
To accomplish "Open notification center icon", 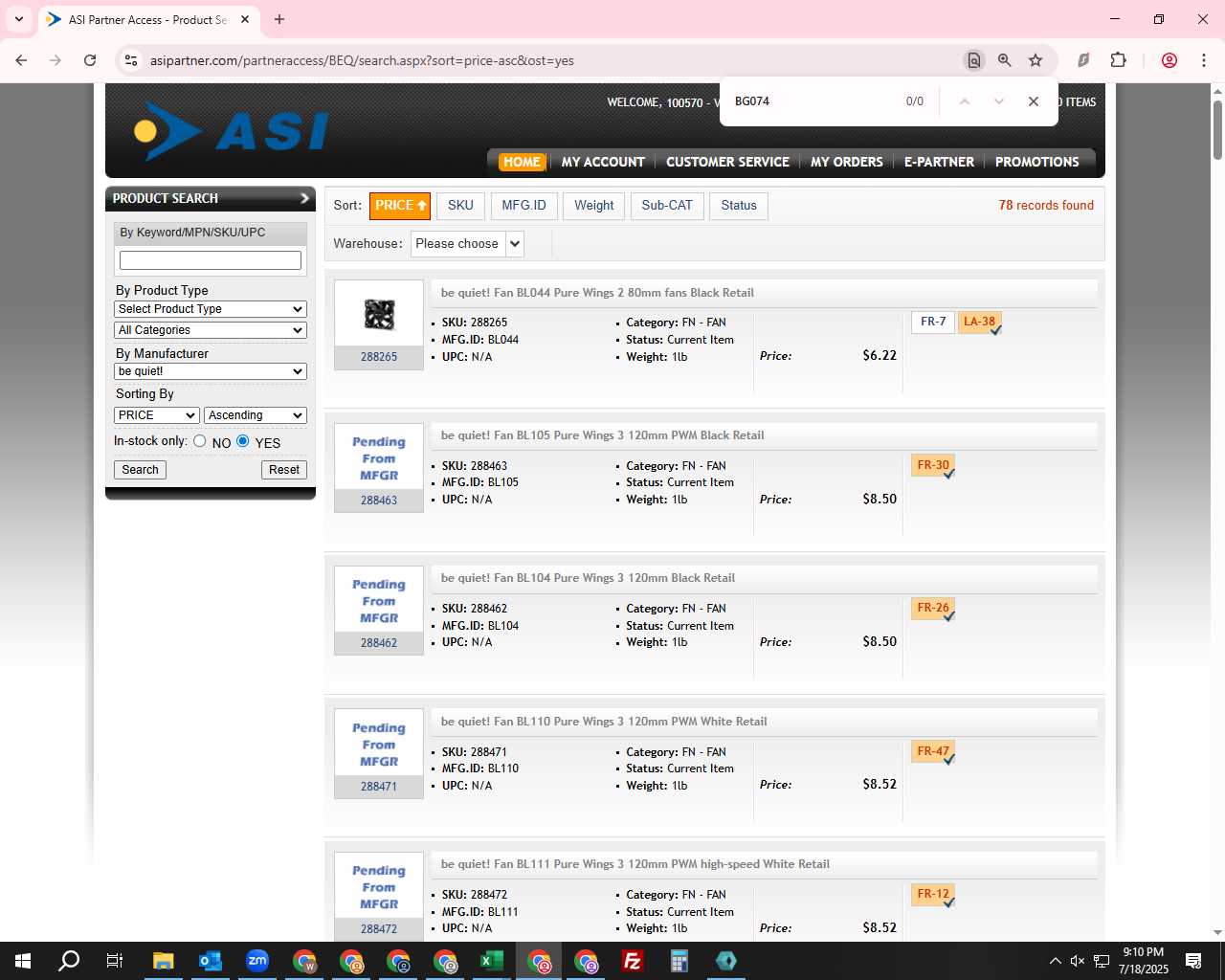I will [x=1193, y=961].
